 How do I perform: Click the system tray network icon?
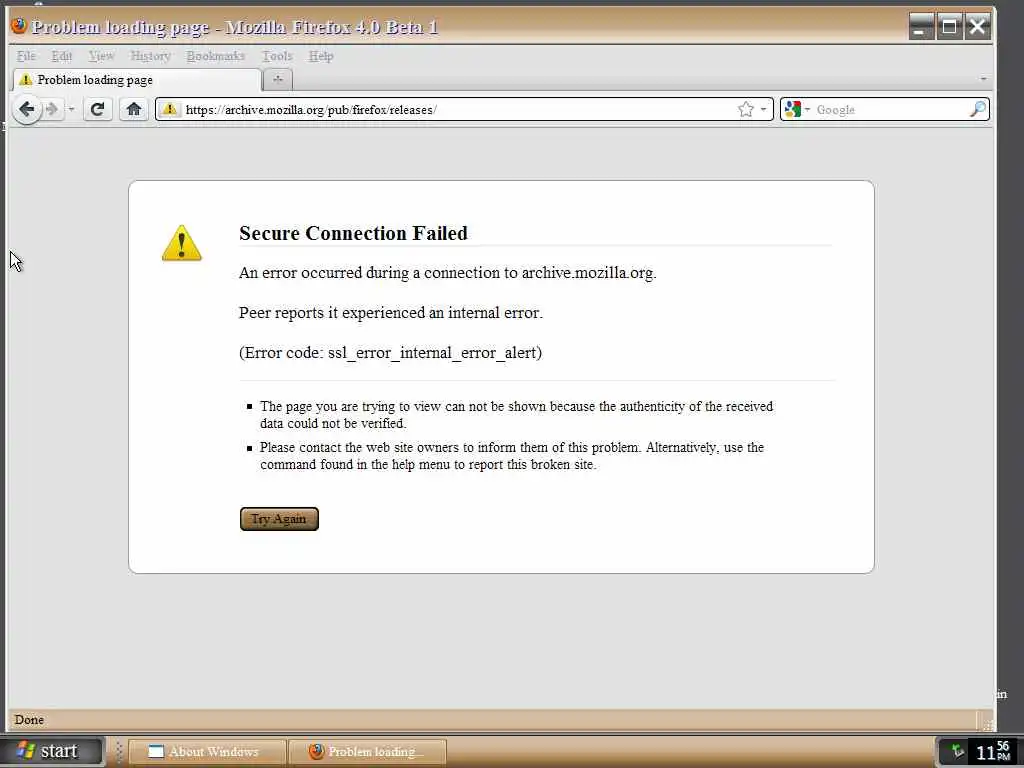pyautogui.click(x=957, y=752)
